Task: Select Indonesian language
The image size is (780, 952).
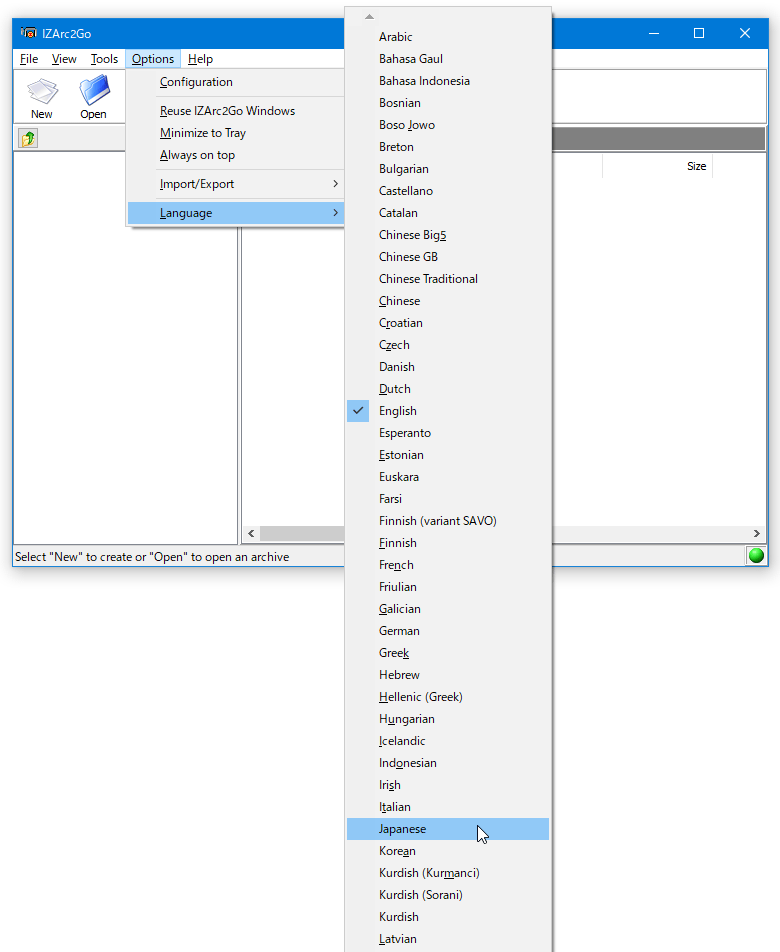Action: pyautogui.click(x=448, y=763)
